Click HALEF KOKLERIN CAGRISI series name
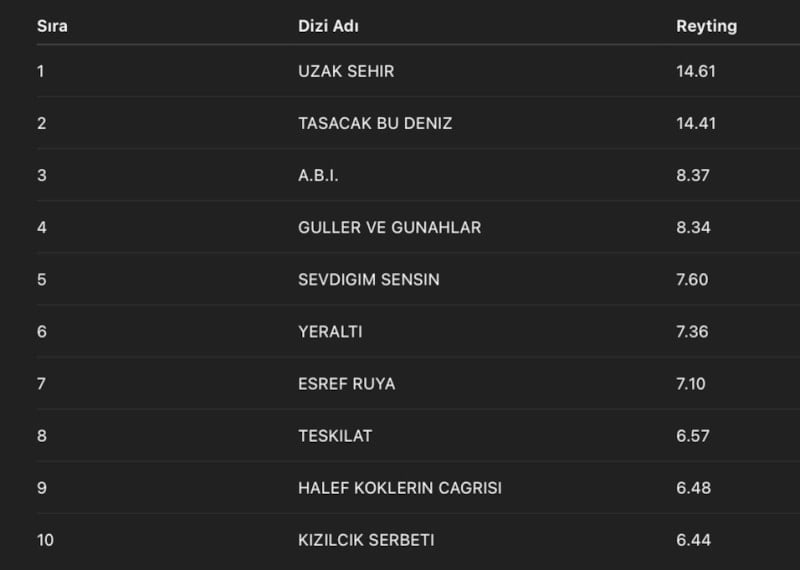This screenshot has height=570, width=800. 400,488
